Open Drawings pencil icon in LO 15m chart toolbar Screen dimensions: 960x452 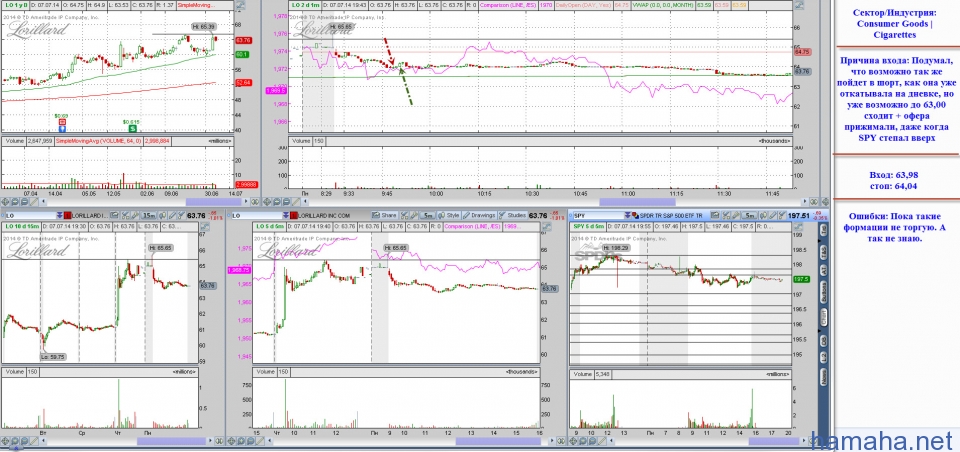point(172,216)
